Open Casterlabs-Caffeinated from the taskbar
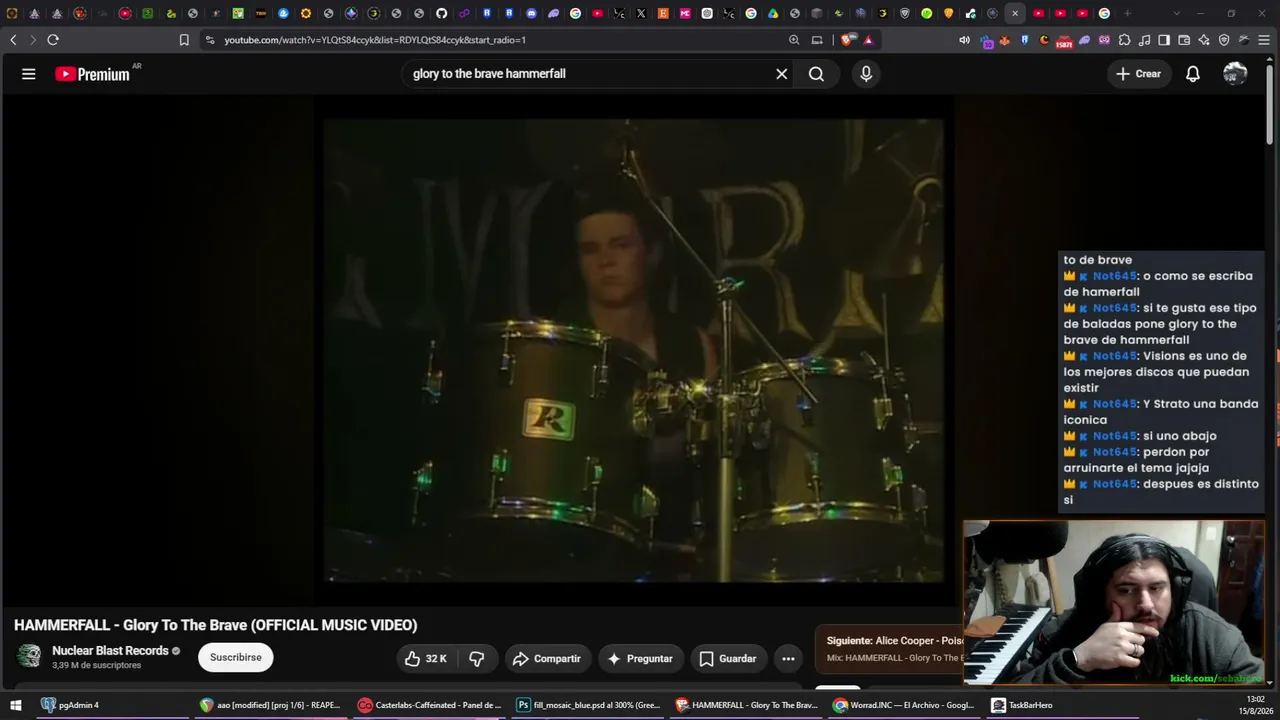This screenshot has width=1280, height=720. coord(430,705)
